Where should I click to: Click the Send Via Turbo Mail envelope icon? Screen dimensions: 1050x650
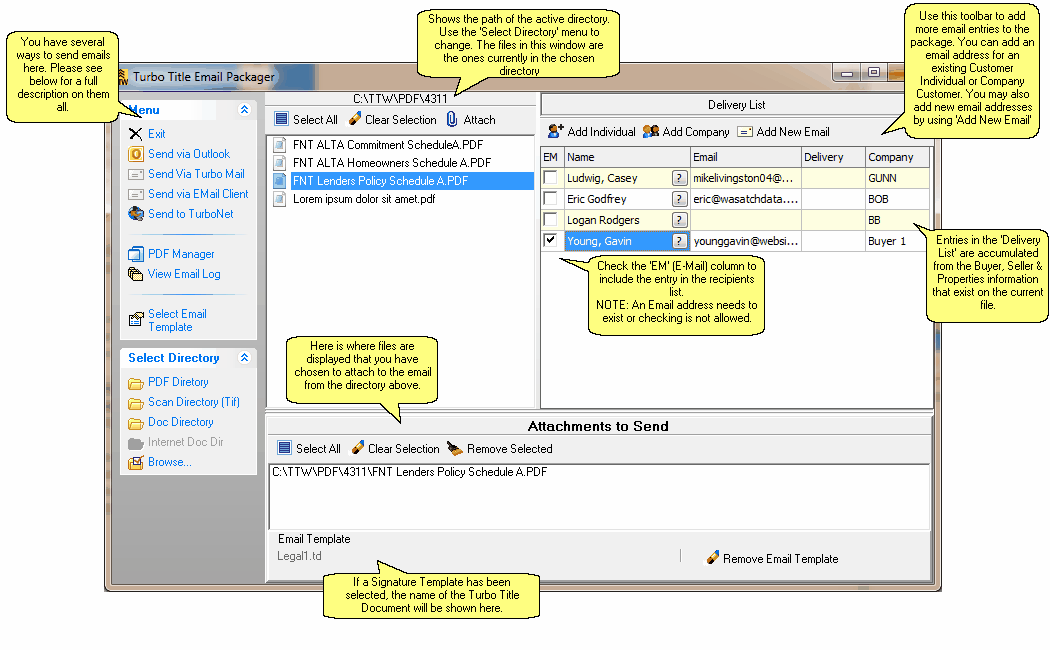click(x=136, y=174)
